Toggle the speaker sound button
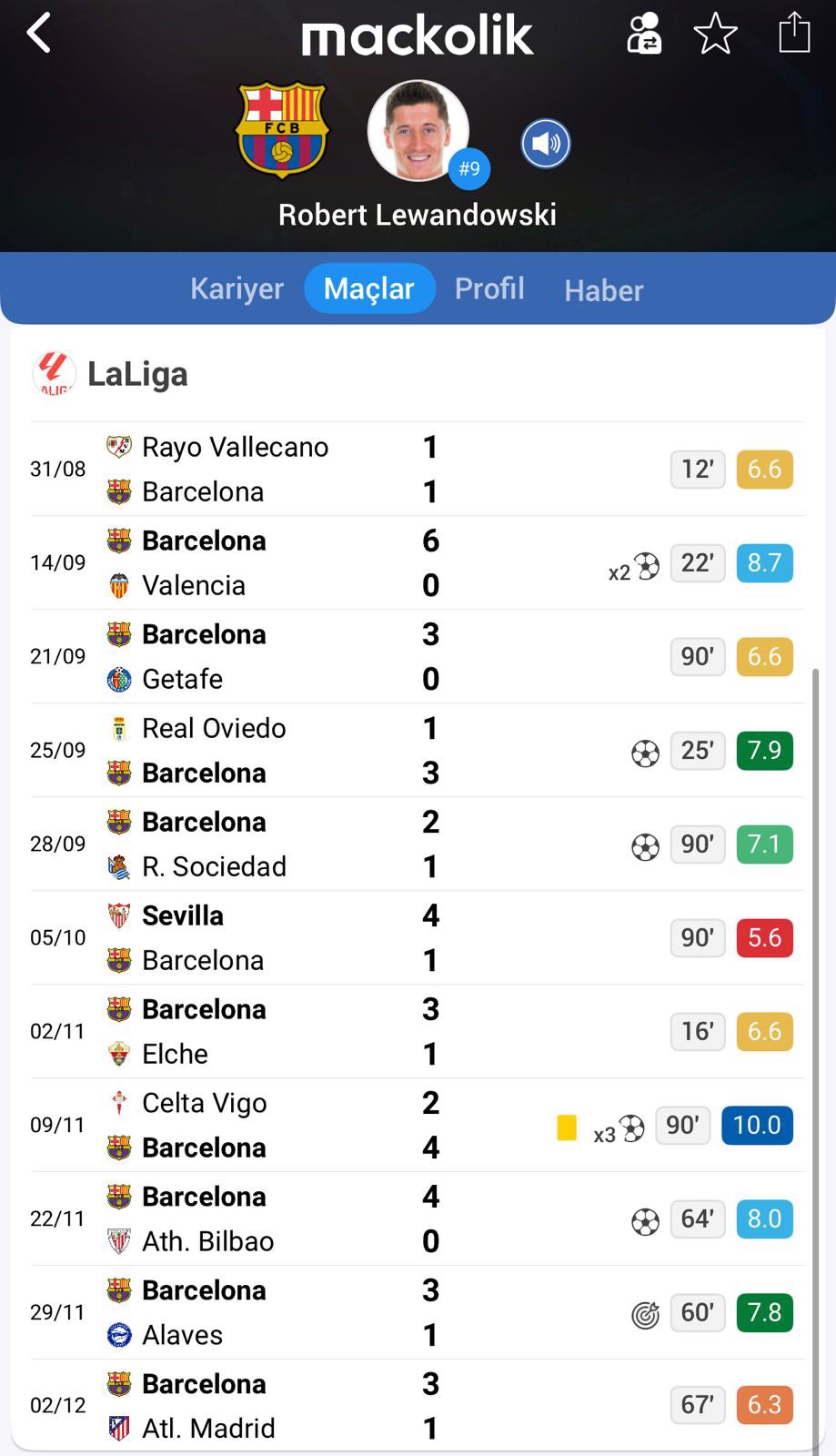This screenshot has height=1456, width=836. (546, 144)
